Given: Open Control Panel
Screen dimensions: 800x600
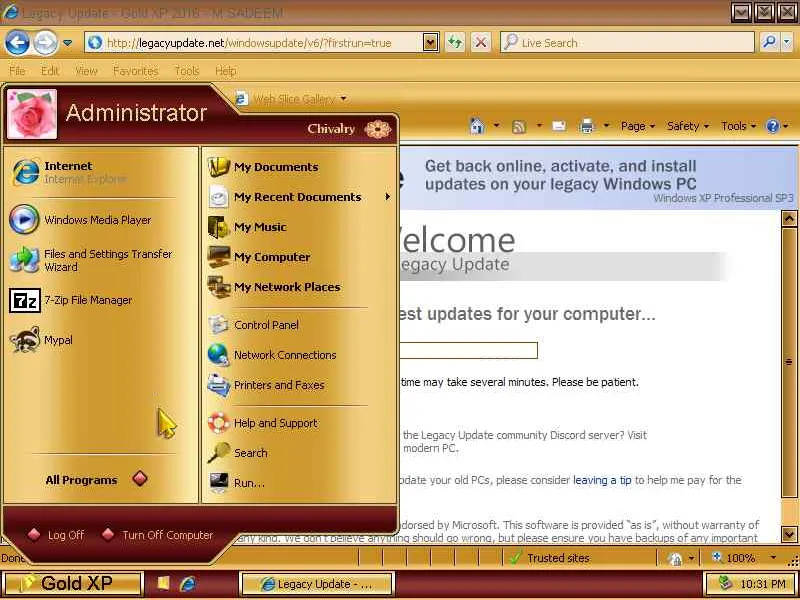Looking at the screenshot, I should pyautogui.click(x=300, y=325).
